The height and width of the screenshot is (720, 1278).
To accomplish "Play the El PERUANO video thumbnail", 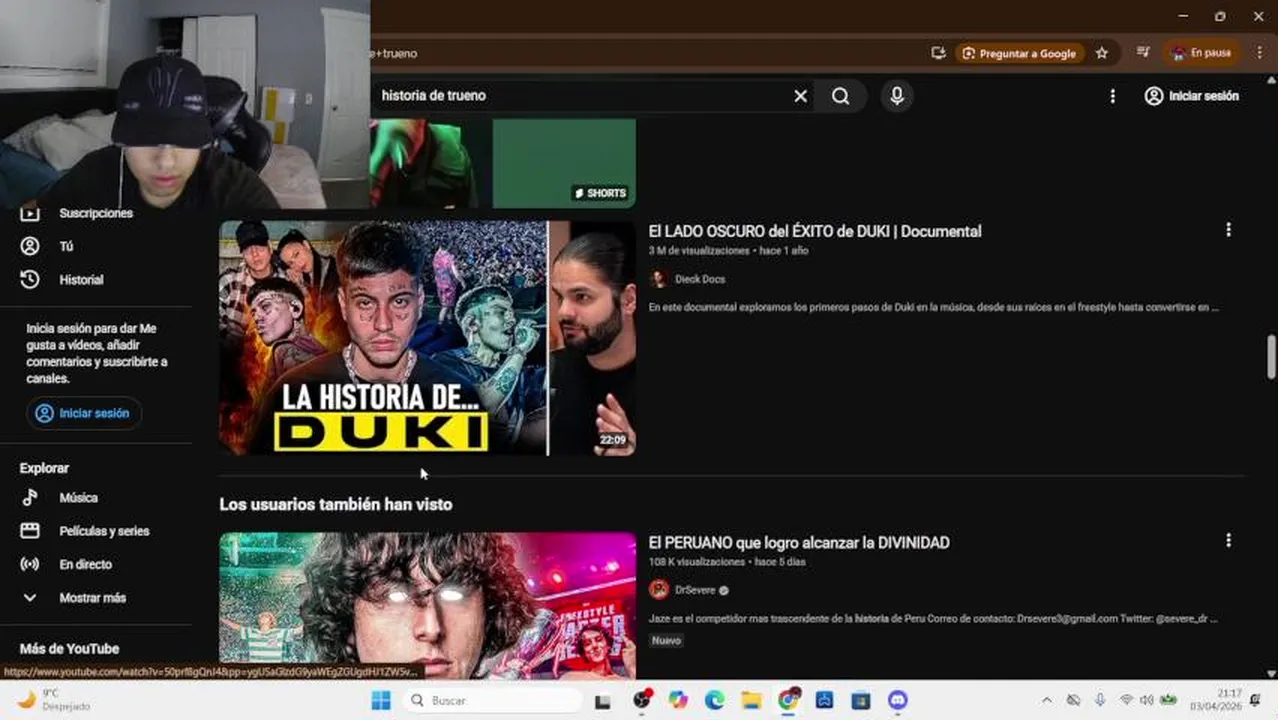I will coord(427,606).
